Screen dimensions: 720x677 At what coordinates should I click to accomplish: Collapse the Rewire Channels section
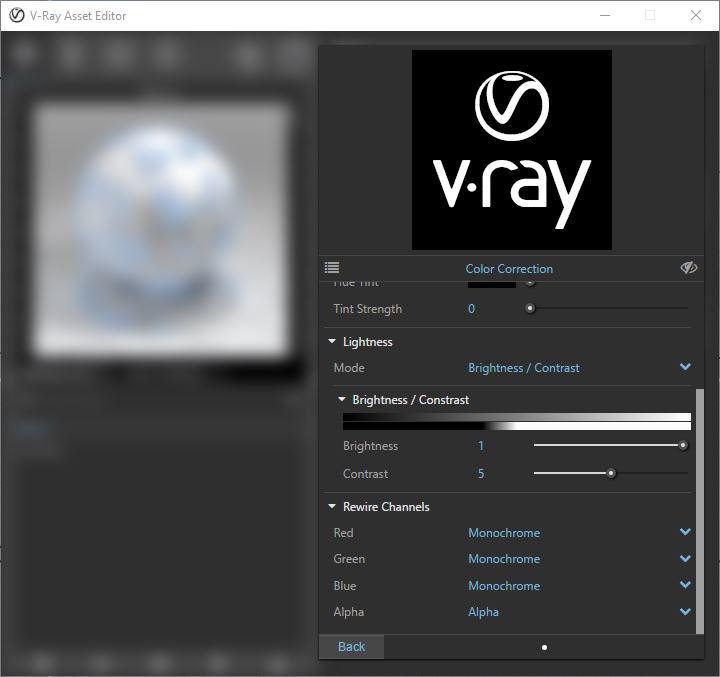(x=332, y=506)
